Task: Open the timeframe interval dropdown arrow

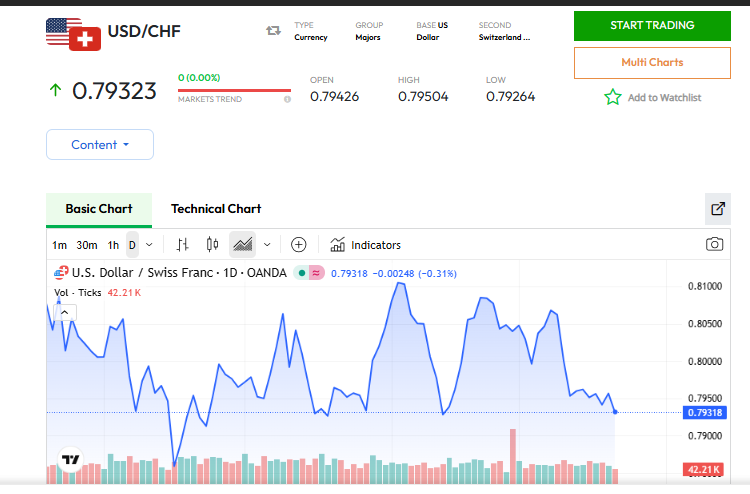Action: [149, 245]
